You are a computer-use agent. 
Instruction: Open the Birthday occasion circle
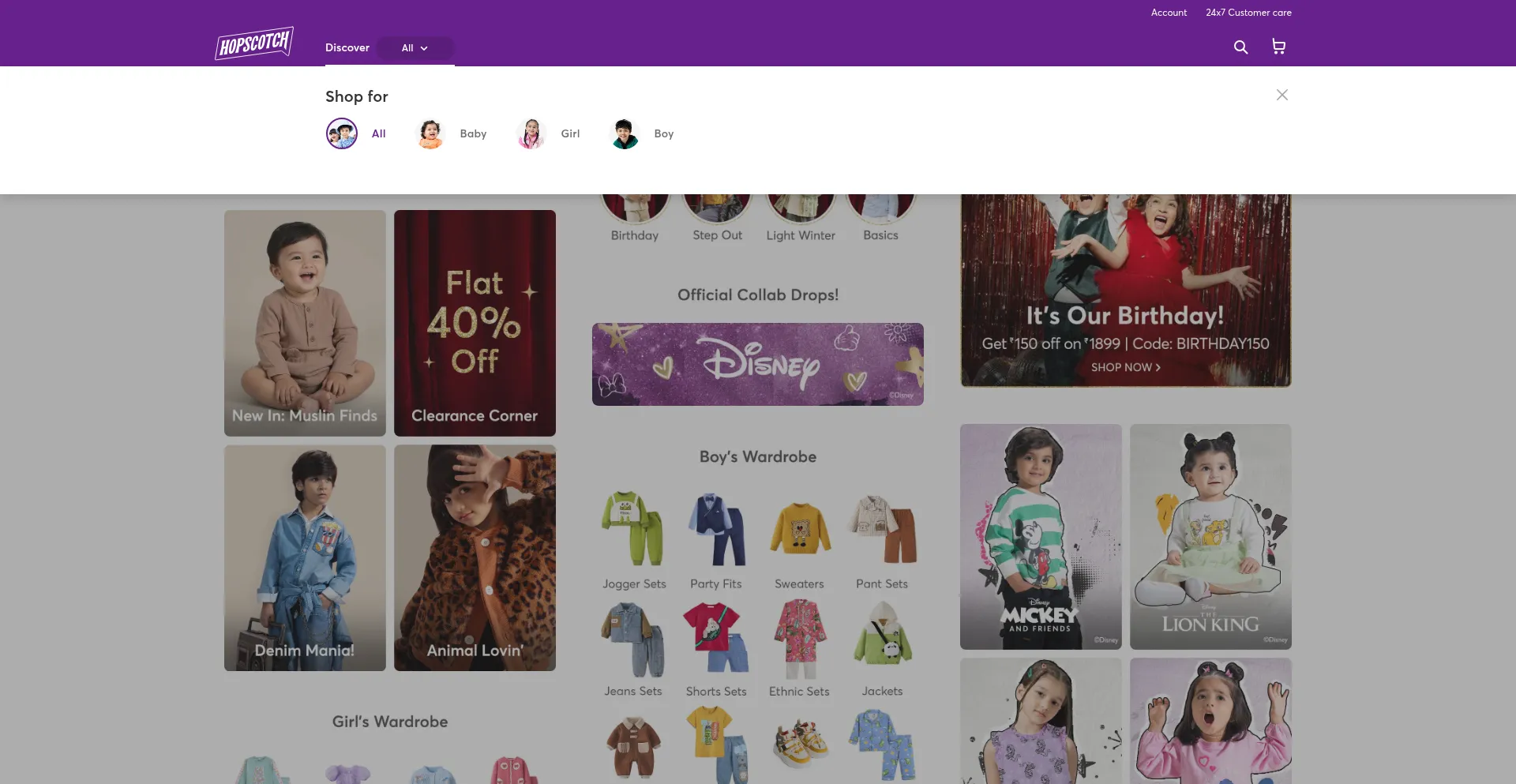pos(635,208)
